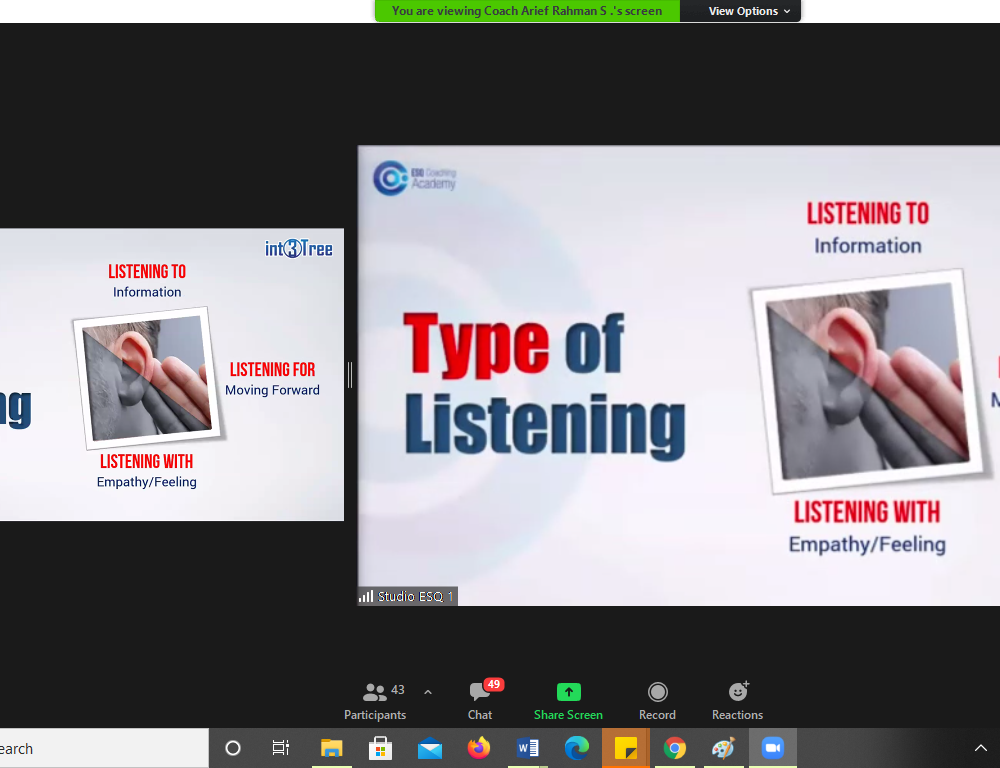Show hidden system tray icons
Viewport: 1000px width, 768px height.
click(x=980, y=748)
